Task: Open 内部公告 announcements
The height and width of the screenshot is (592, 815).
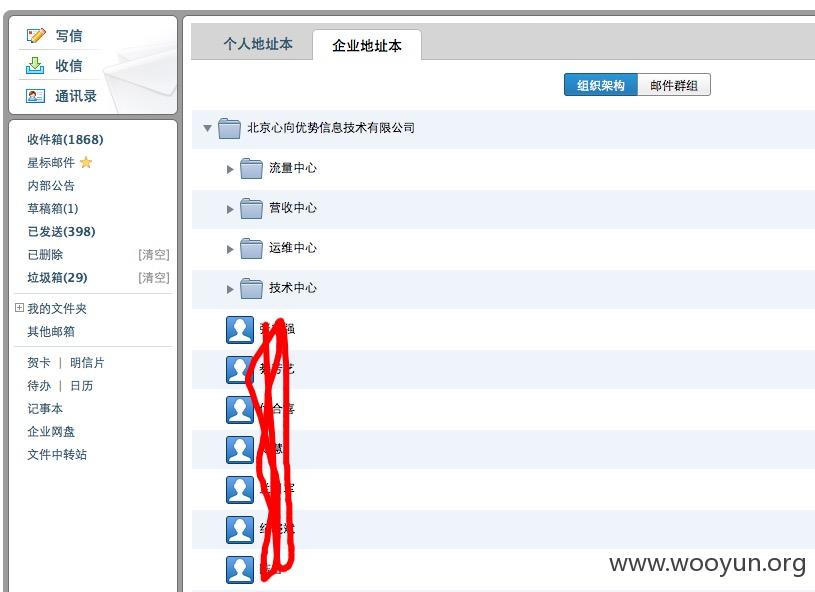Action: tap(51, 186)
